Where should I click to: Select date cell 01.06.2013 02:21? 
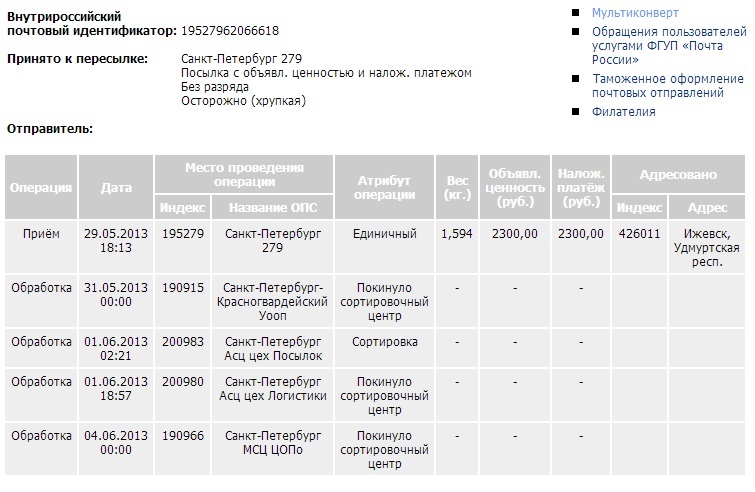[x=116, y=349]
